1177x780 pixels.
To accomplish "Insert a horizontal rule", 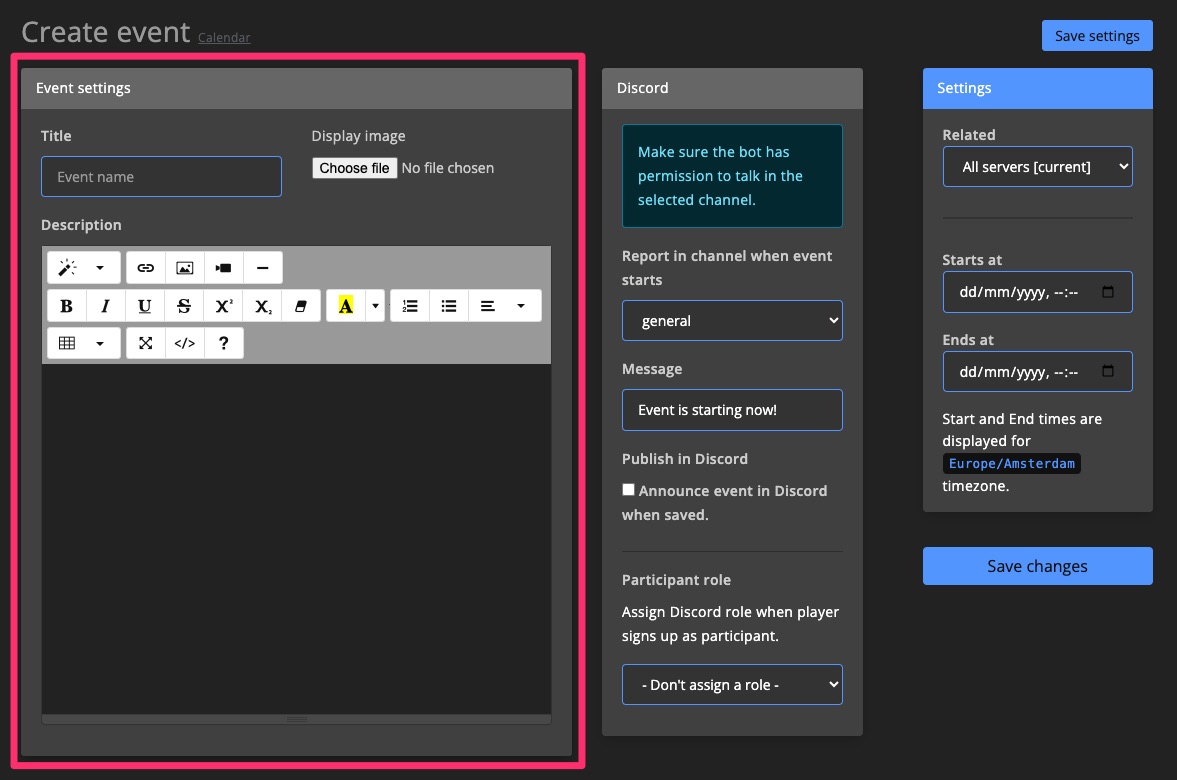I will coord(261,267).
